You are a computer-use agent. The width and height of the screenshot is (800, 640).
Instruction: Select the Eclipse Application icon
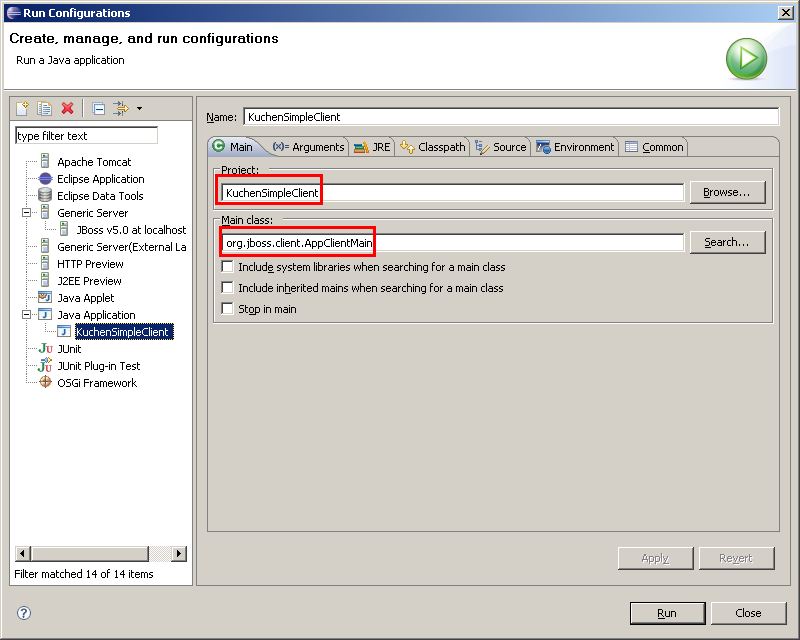[x=45, y=179]
